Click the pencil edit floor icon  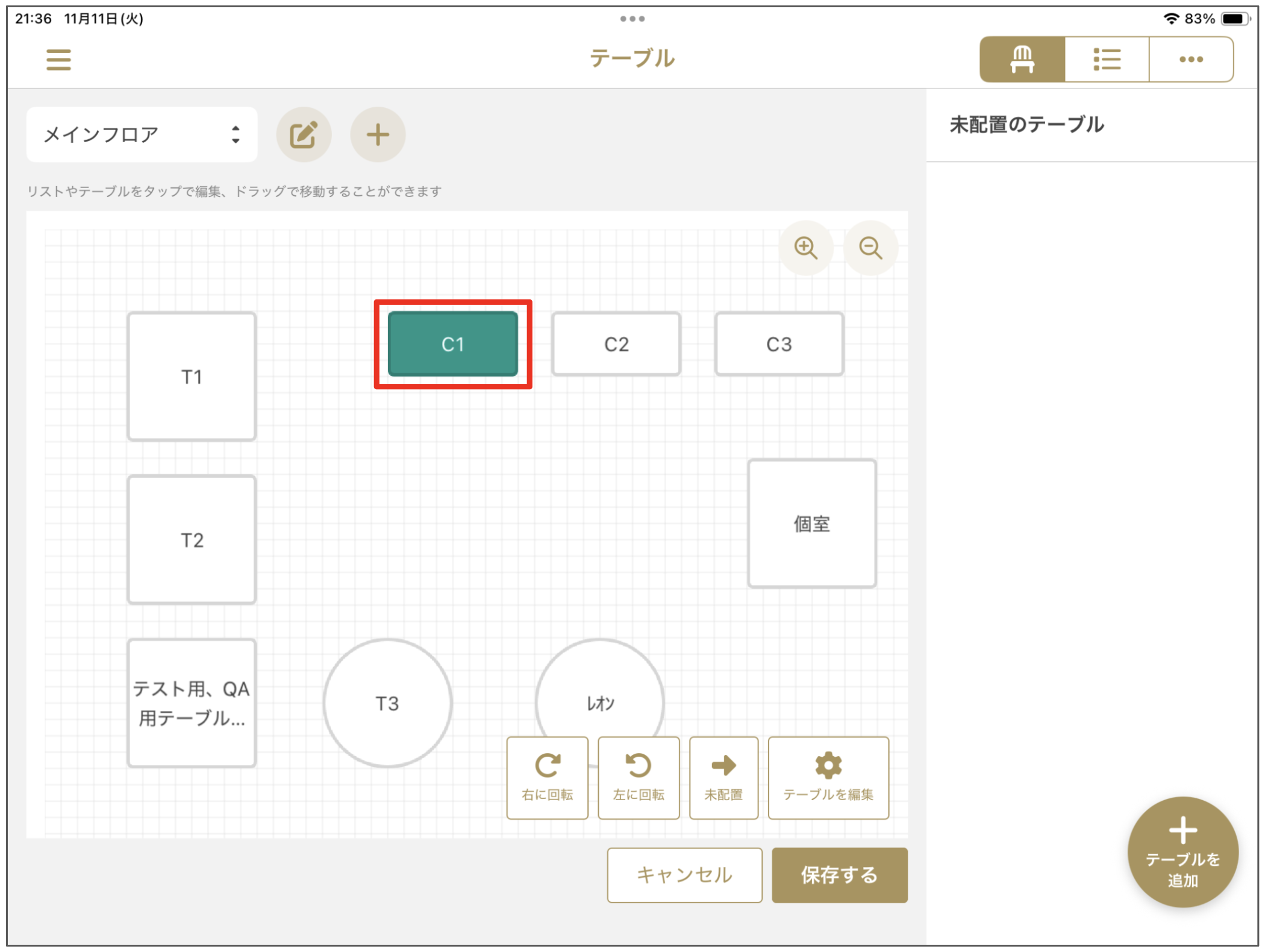tap(304, 134)
